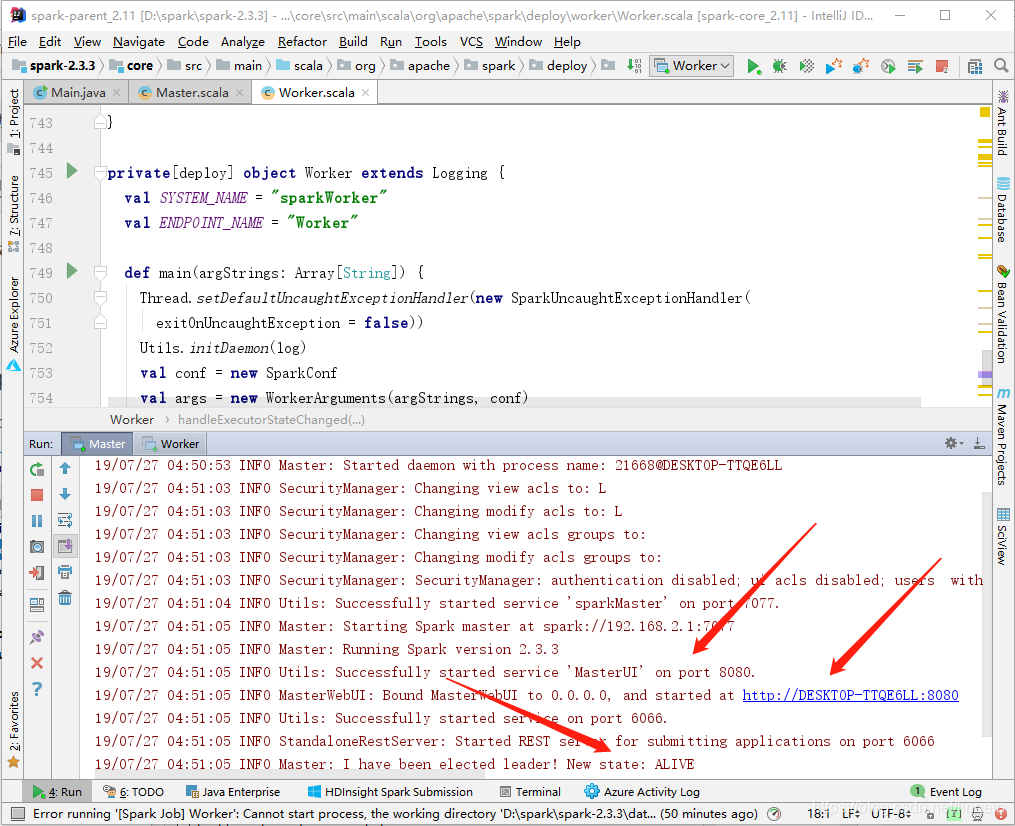The height and width of the screenshot is (826, 1015).
Task: Toggle 1: Project side panel
Action: pyautogui.click(x=14, y=121)
